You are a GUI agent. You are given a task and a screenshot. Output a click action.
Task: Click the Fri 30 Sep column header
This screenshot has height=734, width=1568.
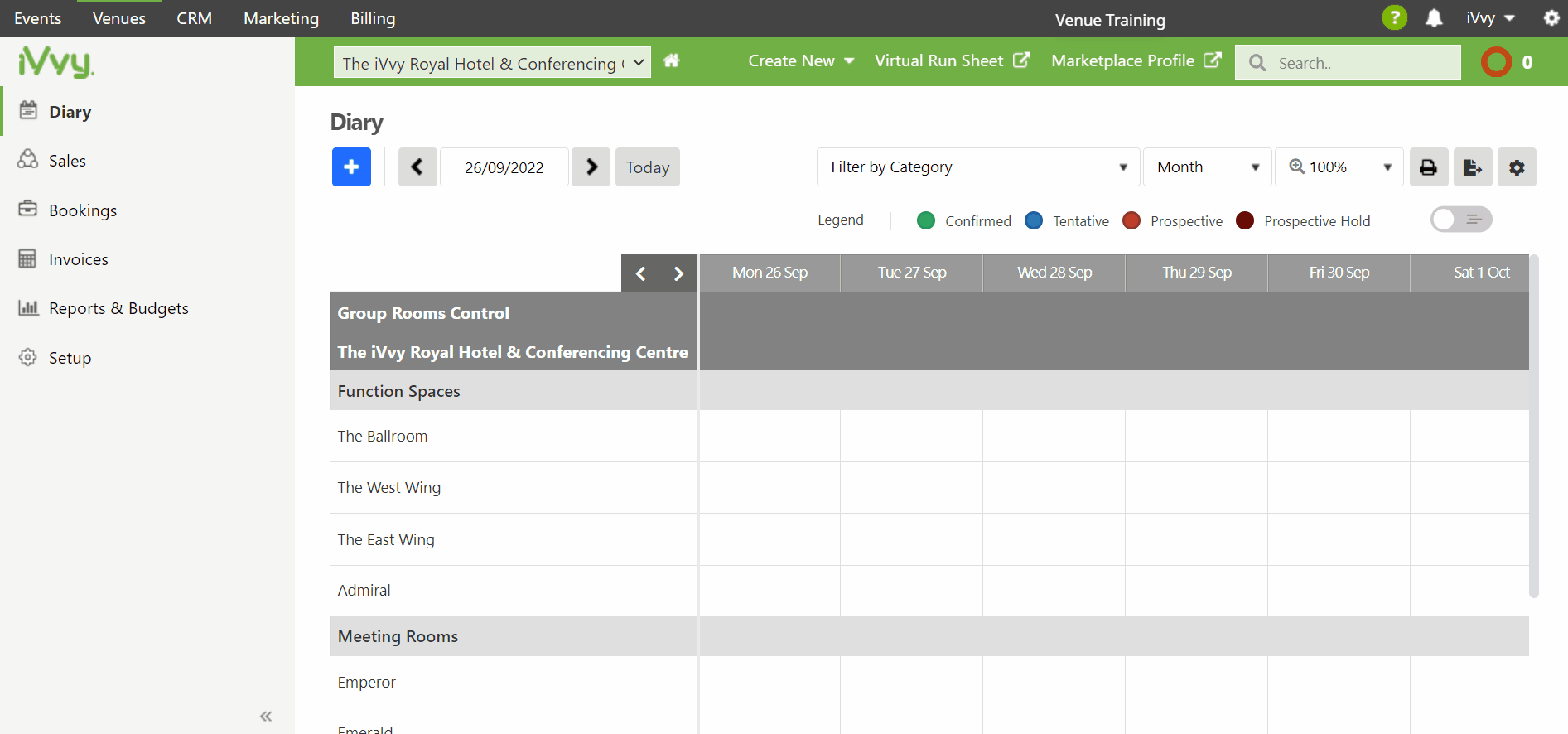click(x=1339, y=273)
